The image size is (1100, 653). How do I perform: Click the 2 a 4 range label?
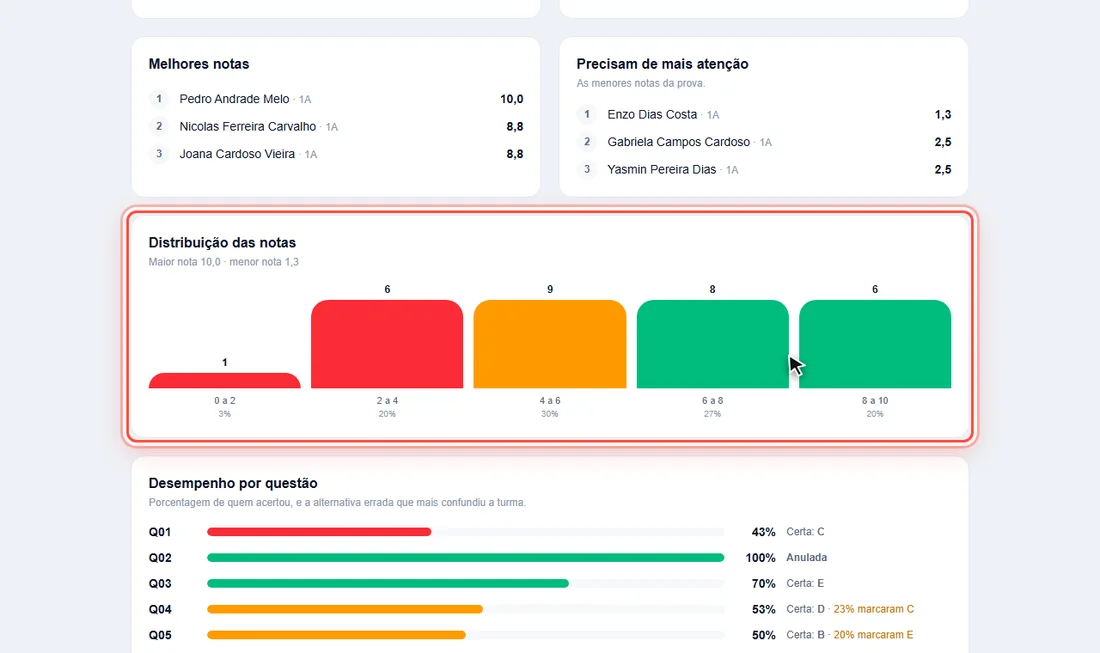click(387, 400)
